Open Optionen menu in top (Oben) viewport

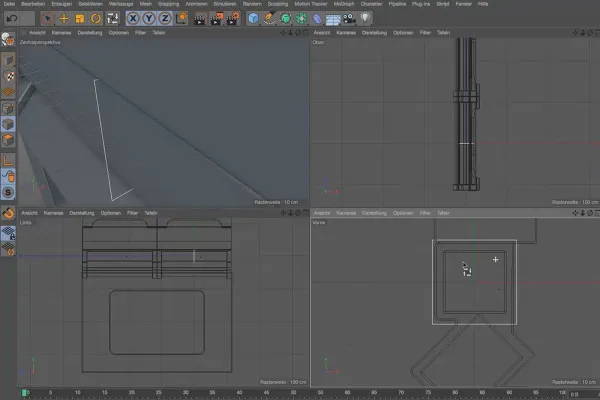coord(403,33)
